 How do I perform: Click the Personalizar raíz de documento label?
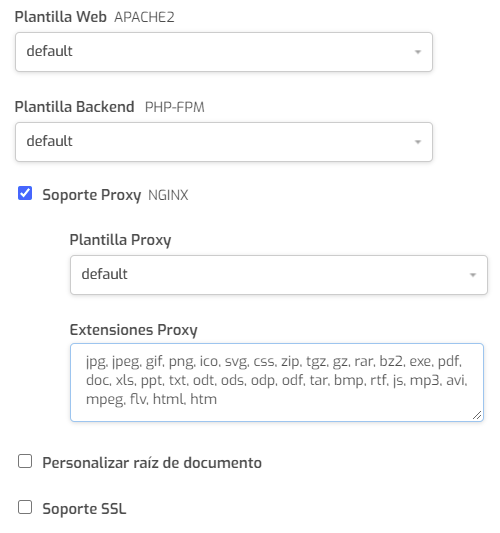pyautogui.click(x=152, y=463)
